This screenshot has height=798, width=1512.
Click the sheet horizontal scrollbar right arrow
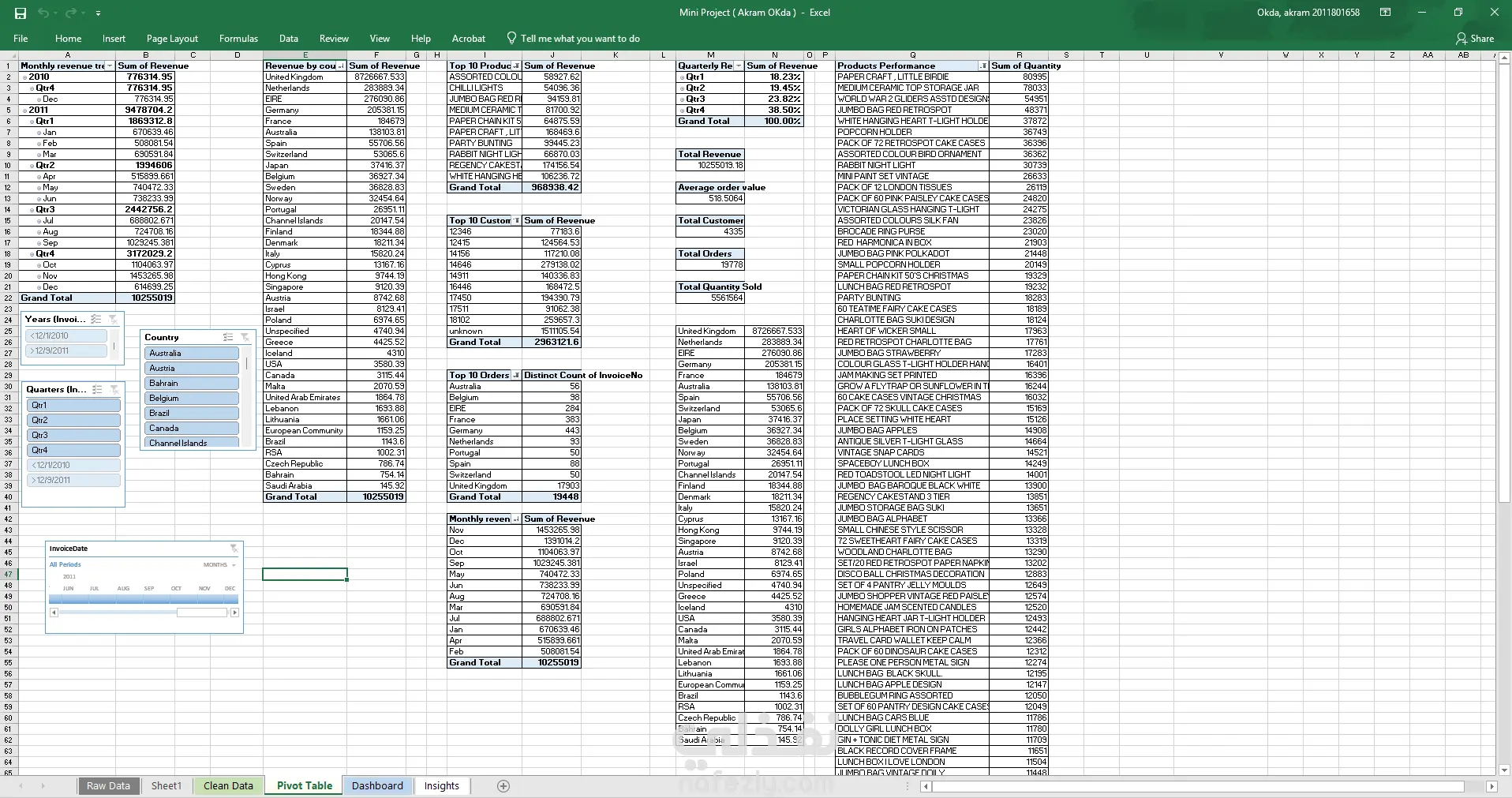1491,786
